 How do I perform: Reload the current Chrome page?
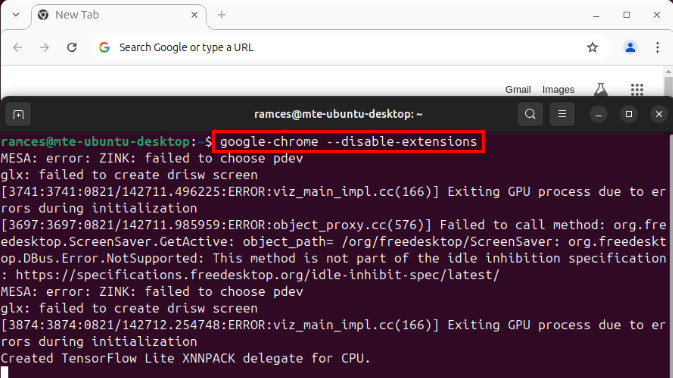pos(72,47)
